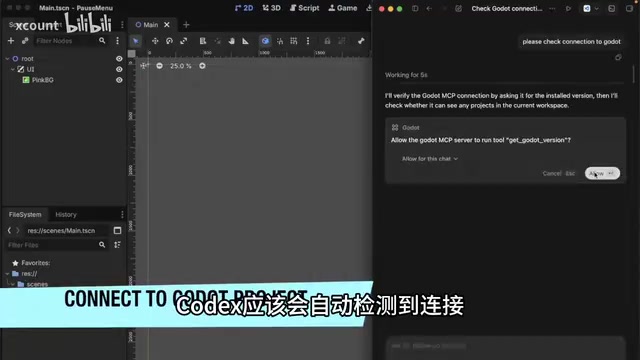This screenshot has height=360, width=640.
Task: Go back in FileSystem path history
Action: (9, 231)
